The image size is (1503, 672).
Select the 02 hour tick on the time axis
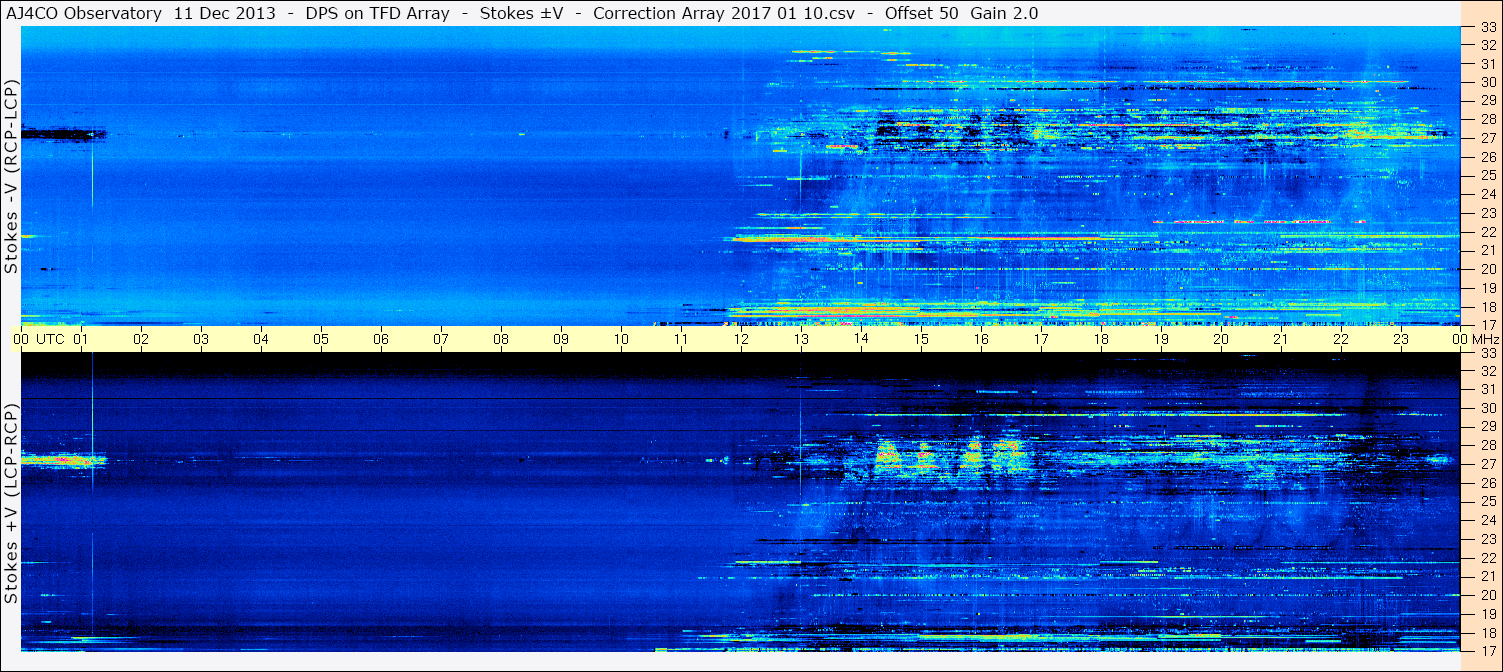(141, 339)
